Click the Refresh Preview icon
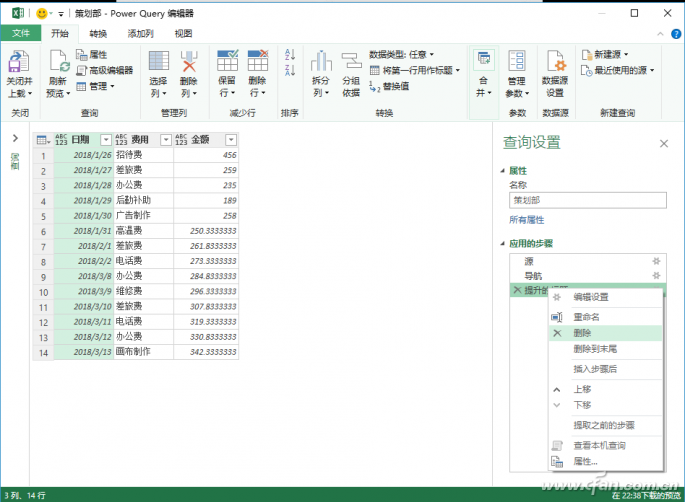The image size is (685, 502). point(59,61)
